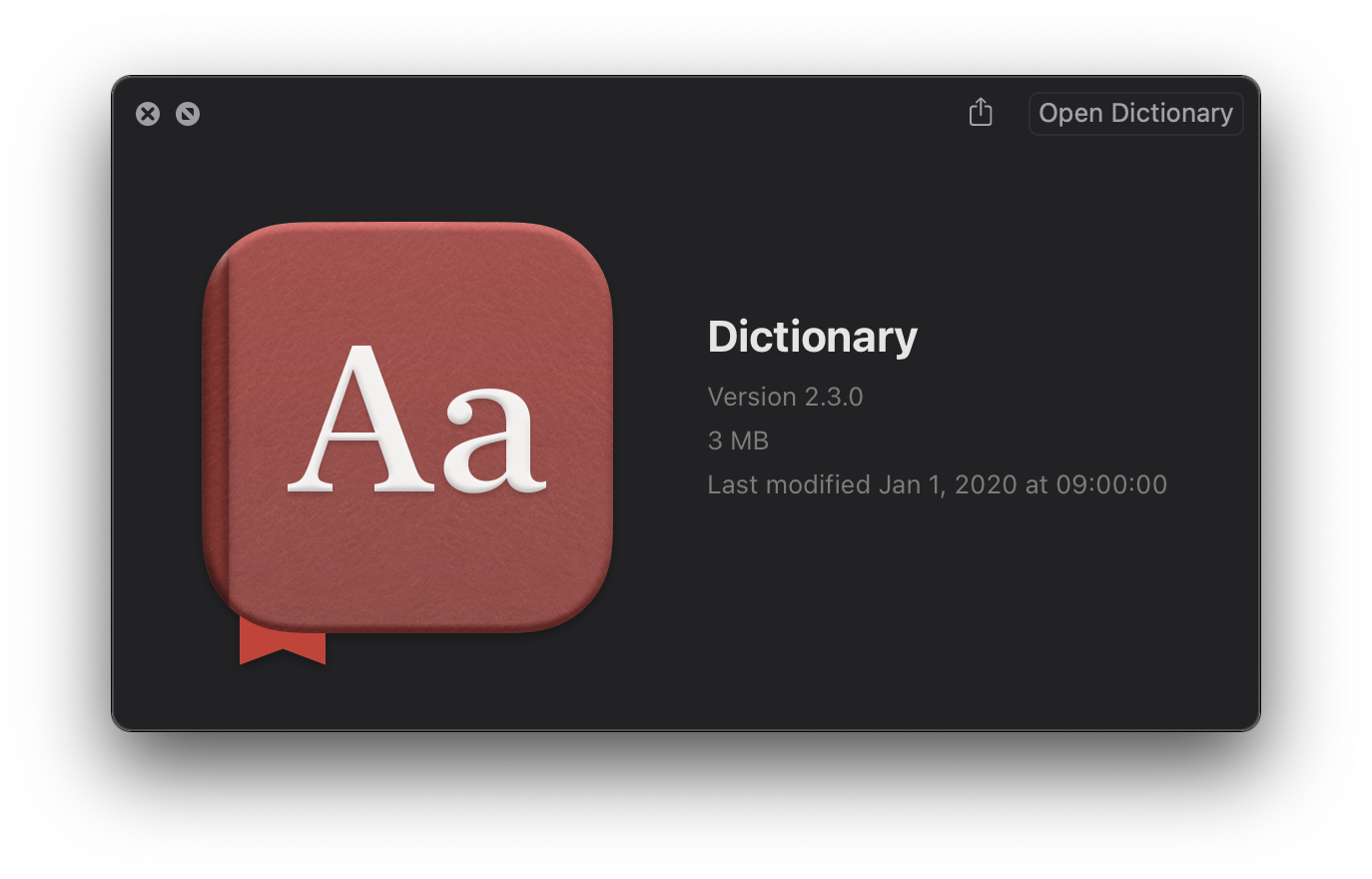The width and height of the screenshot is (1372, 879).
Task: Close the Quick Look preview window
Action: (148, 114)
